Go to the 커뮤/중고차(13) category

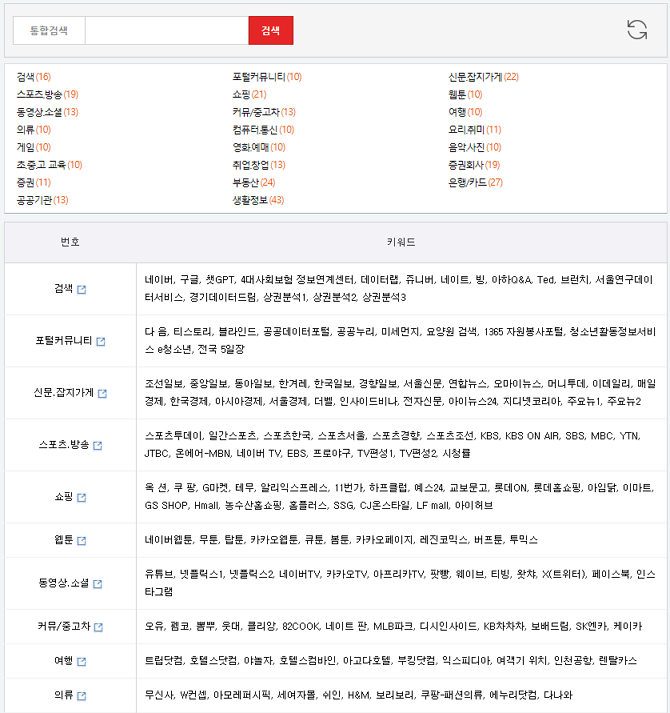point(264,112)
